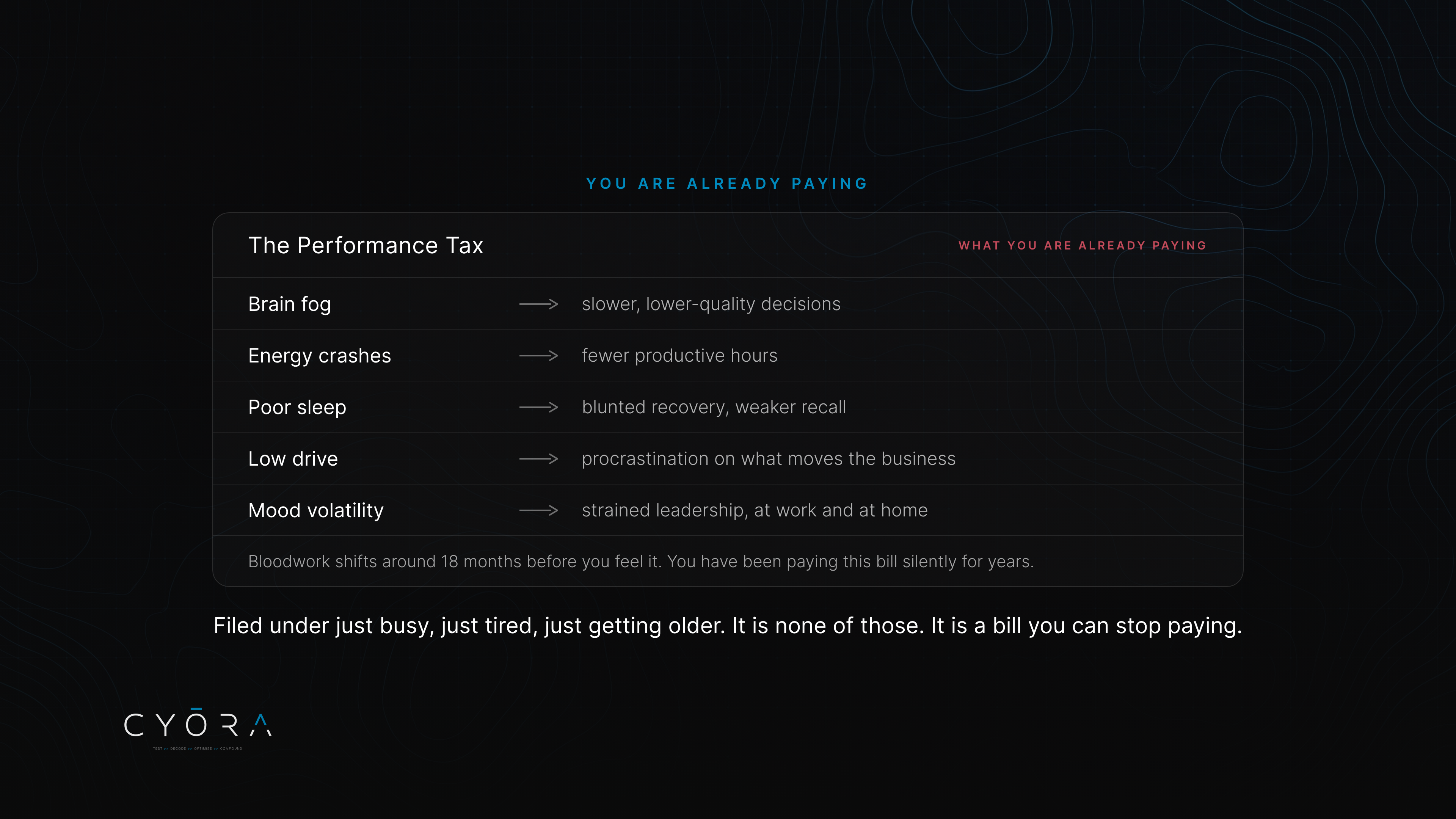This screenshot has height=819, width=1456.
Task: Click 'fewer productive hours' text
Action: [x=679, y=356]
